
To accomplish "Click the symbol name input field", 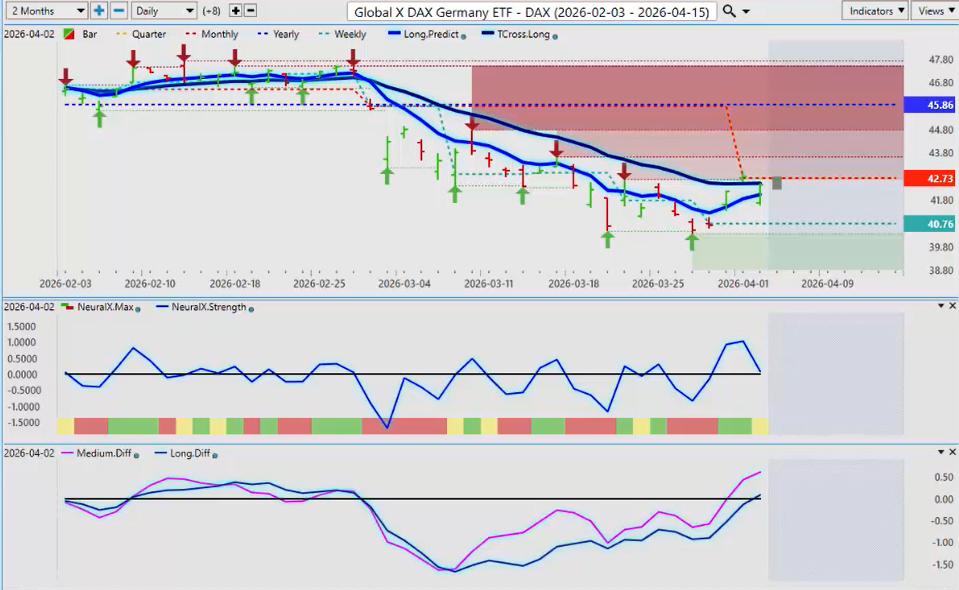I will 532,11.
